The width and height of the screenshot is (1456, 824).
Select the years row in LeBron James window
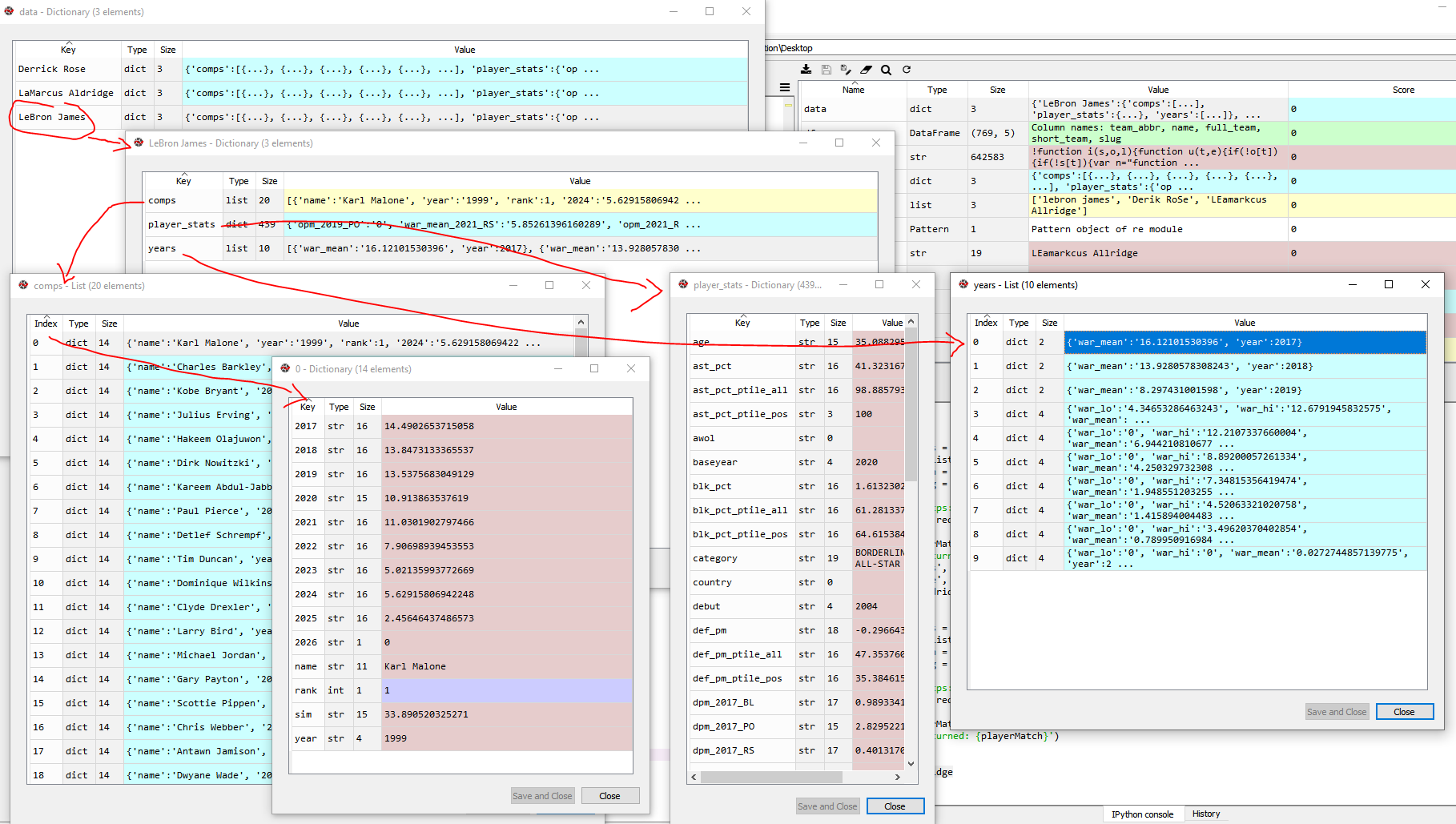(510, 248)
